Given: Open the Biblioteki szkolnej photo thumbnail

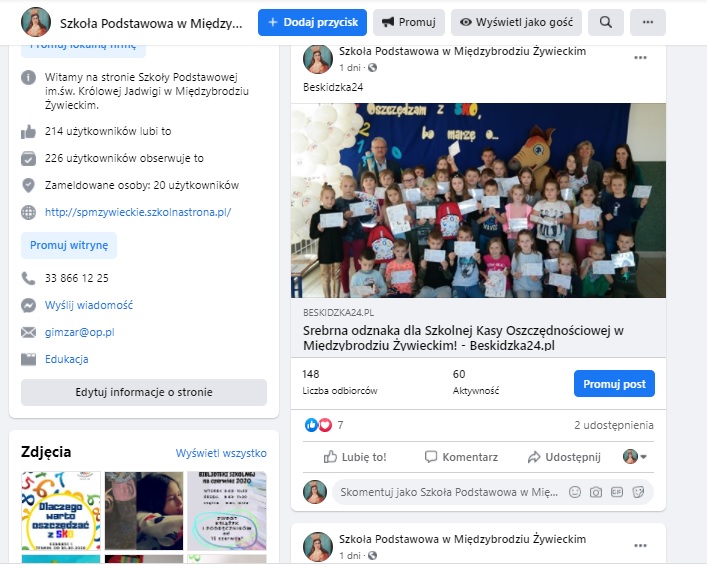Looking at the screenshot, I should [227, 511].
